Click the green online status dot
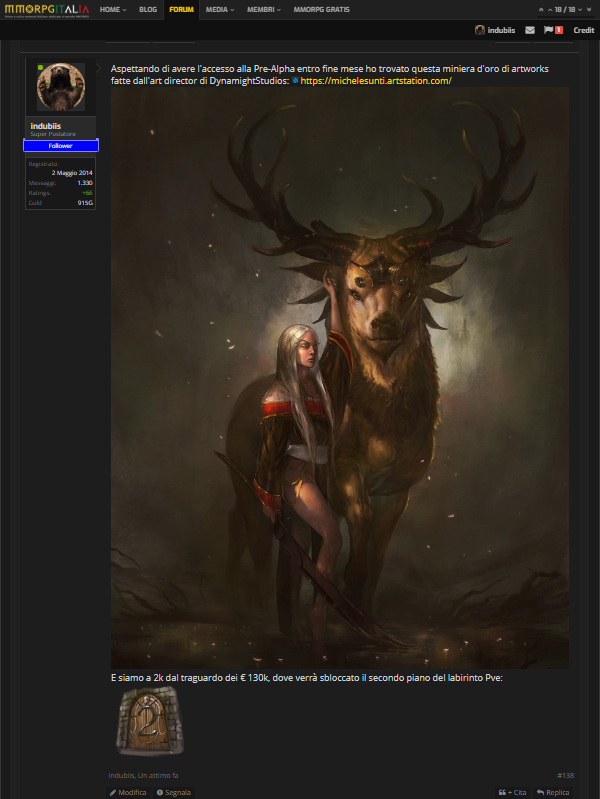Image resolution: width=600 pixels, height=799 pixels. pos(40,67)
